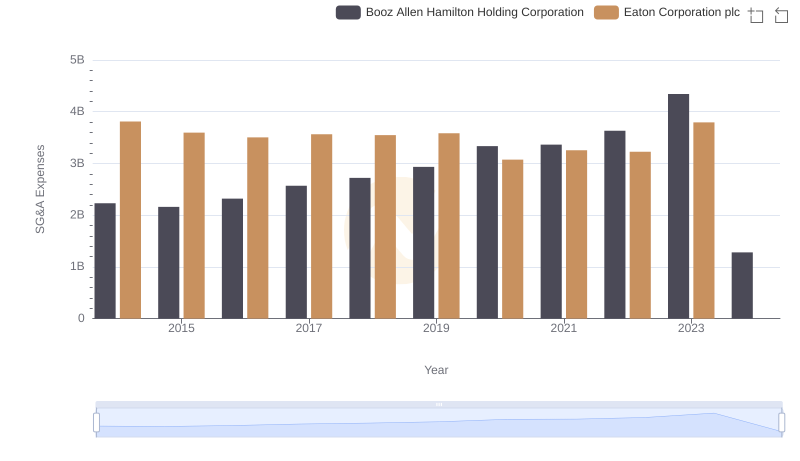
Task: Click the add-selection icon beside the legend
Action: click(x=756, y=15)
